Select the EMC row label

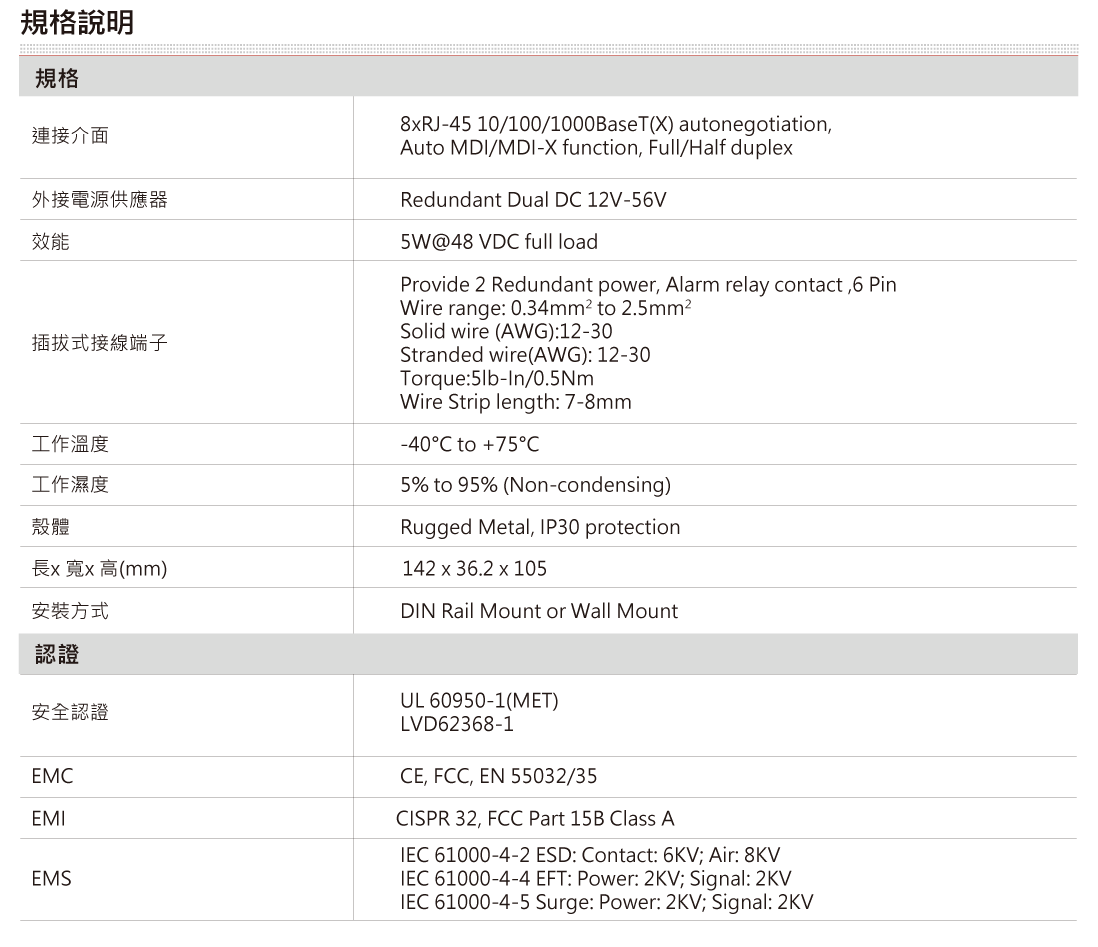[52, 776]
